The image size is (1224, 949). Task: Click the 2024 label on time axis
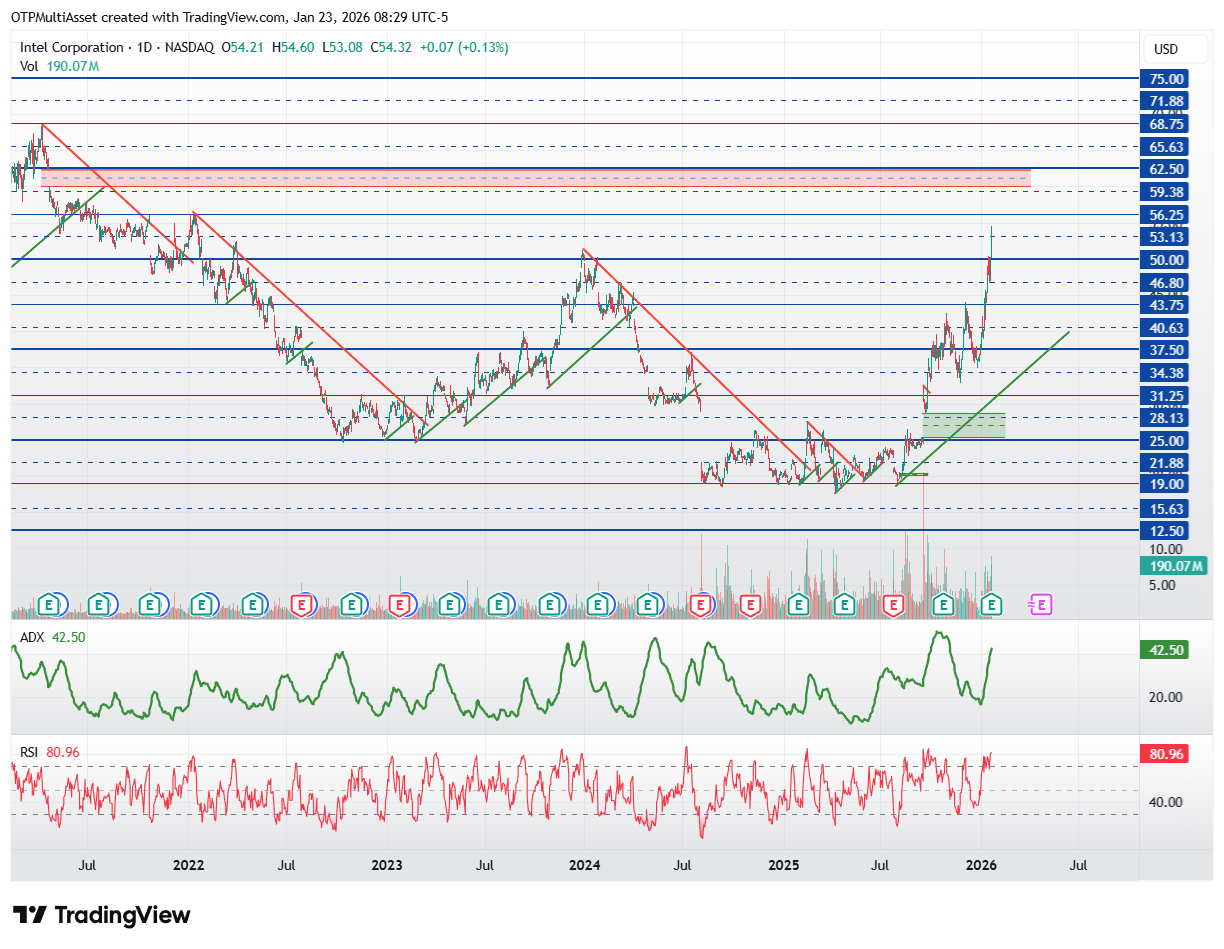tap(585, 864)
